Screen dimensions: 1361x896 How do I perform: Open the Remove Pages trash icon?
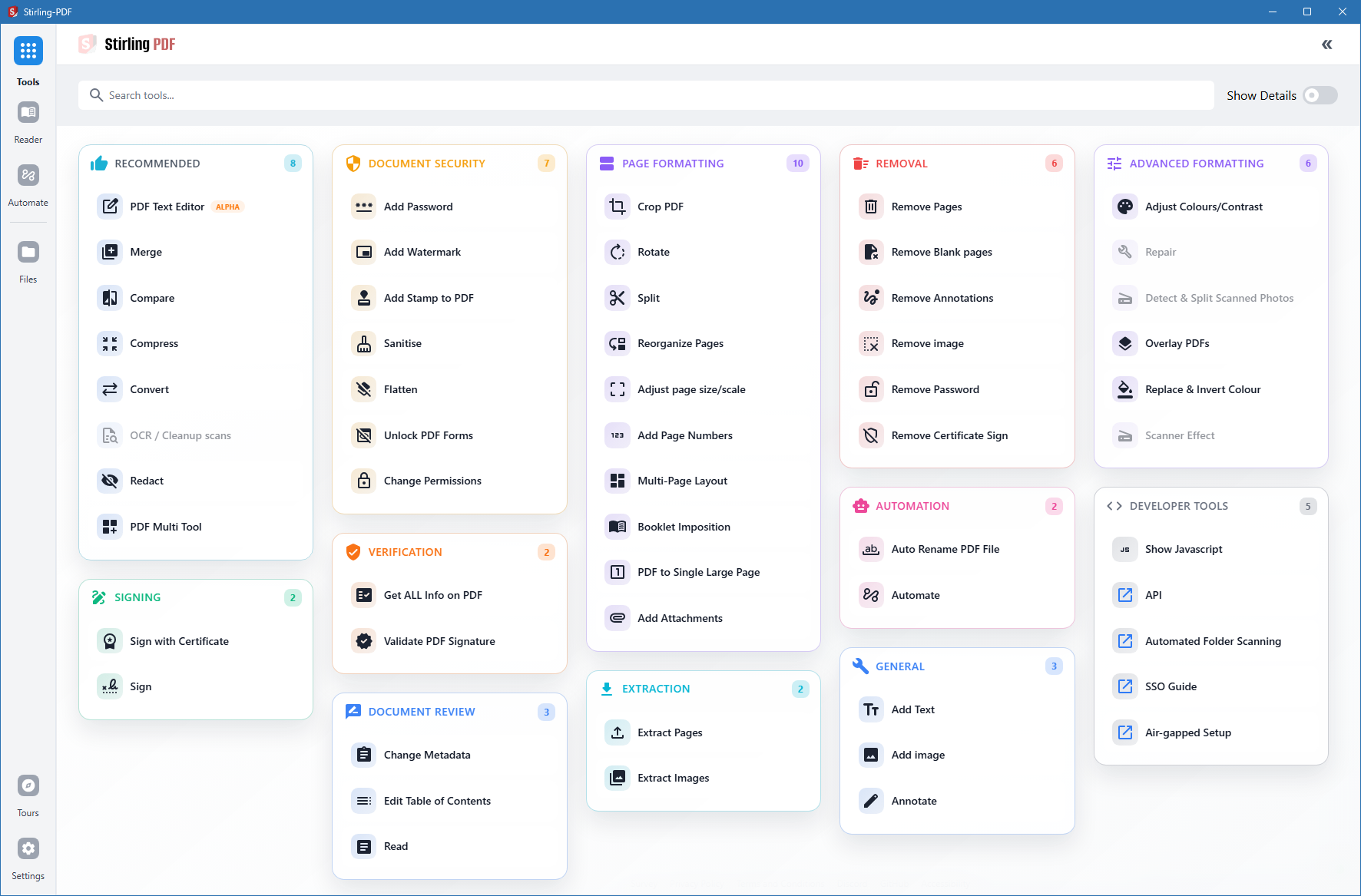point(871,207)
